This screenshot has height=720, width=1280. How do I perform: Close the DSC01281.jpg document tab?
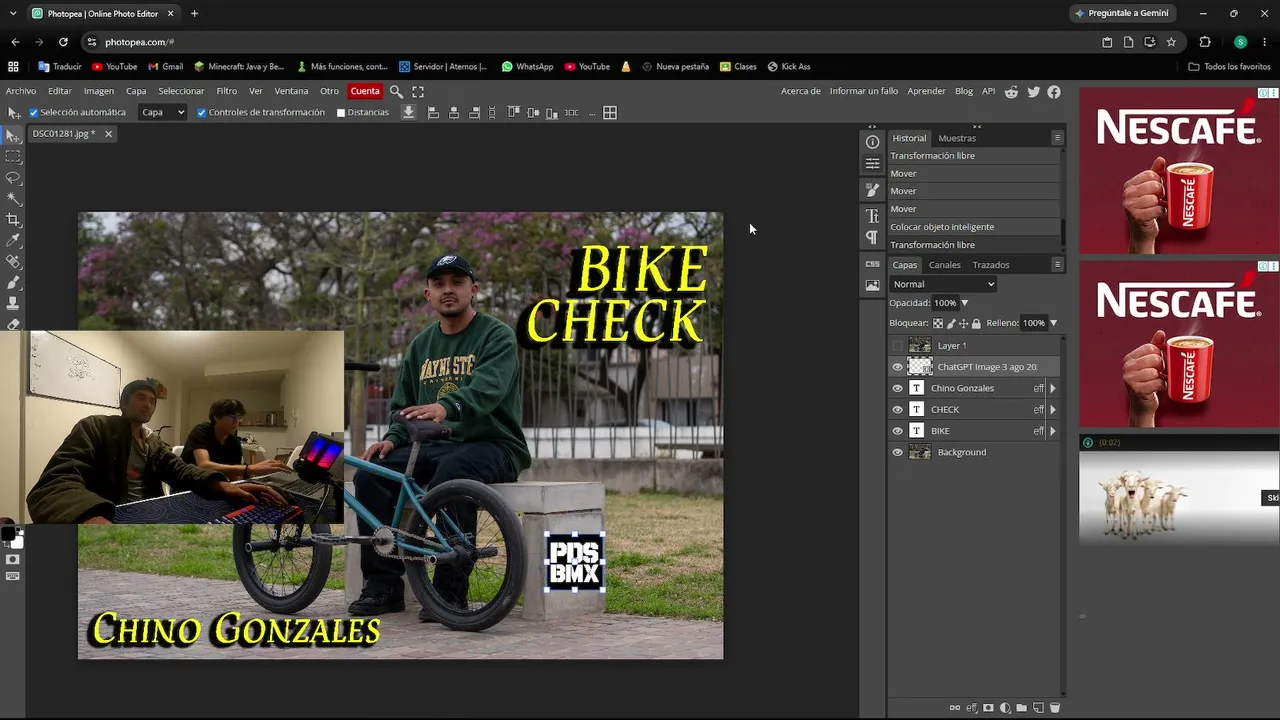(108, 134)
